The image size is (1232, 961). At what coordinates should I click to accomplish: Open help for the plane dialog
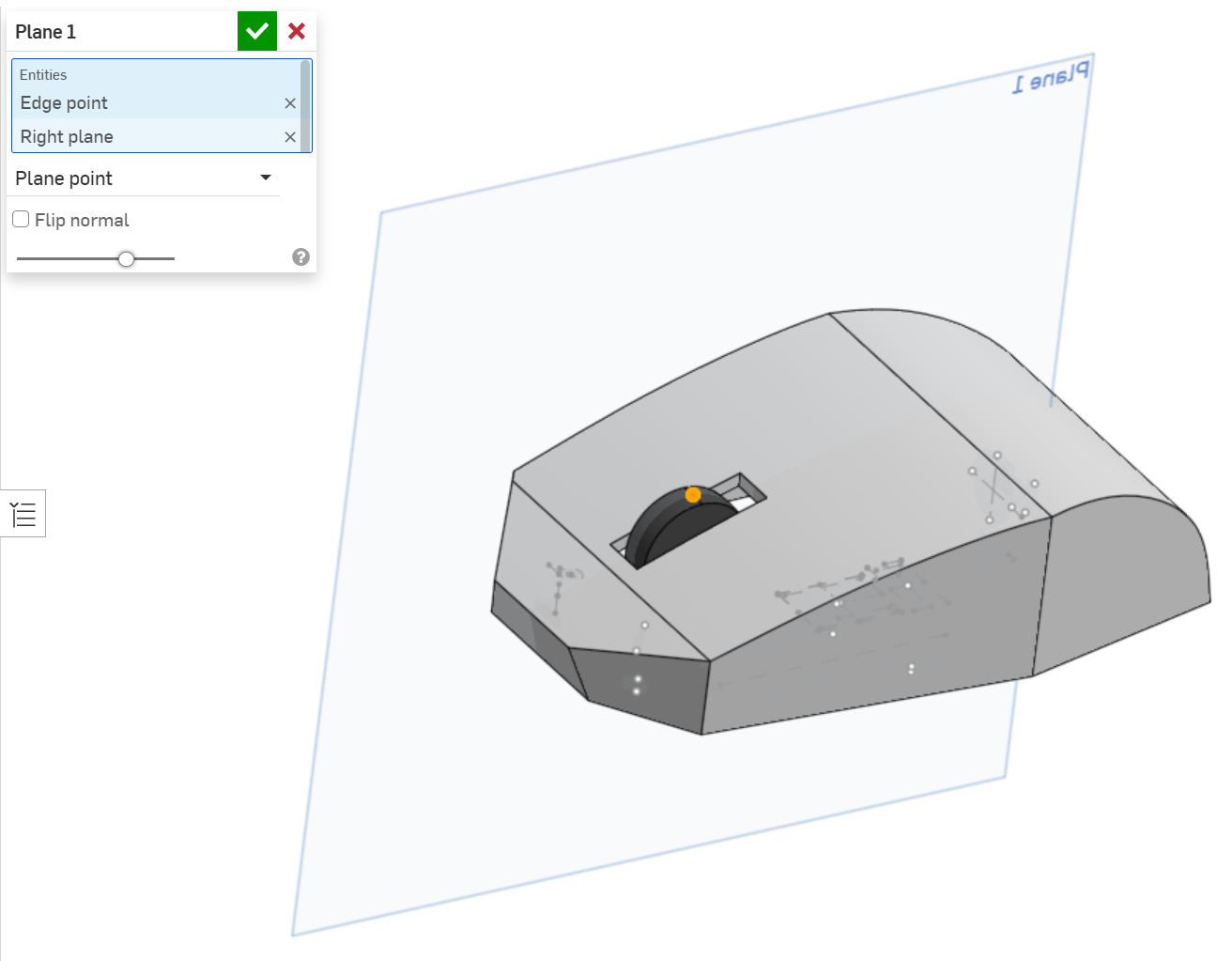300,257
